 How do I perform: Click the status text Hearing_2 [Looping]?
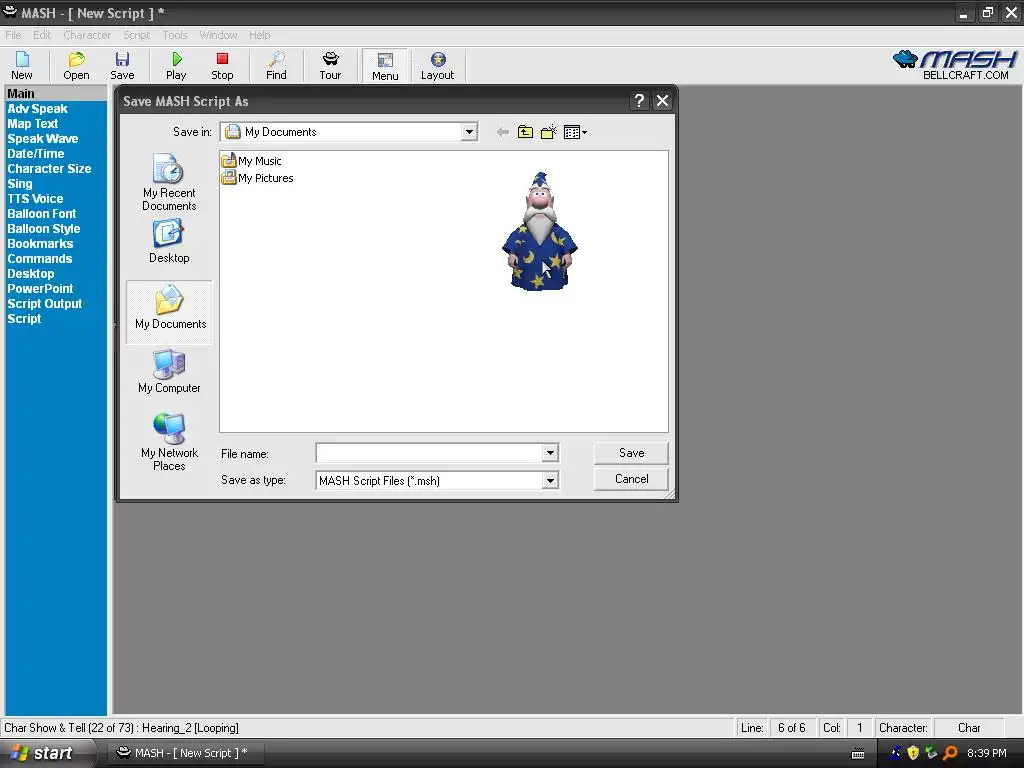(190, 728)
